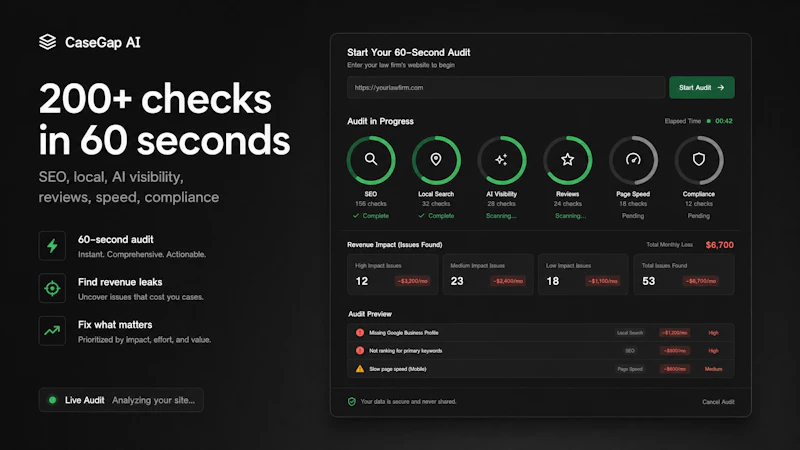Screen dimensions: 800x450
Task: Click the green Elapsed Time indicator dot
Action: pos(708,121)
